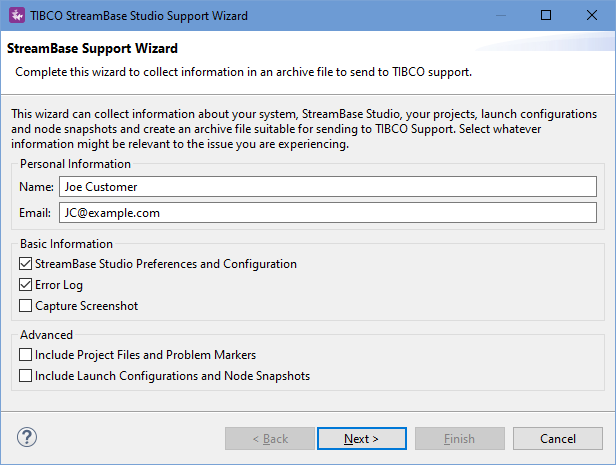The width and height of the screenshot is (616, 465).
Task: Click the Cancel button
Action: 557,438
